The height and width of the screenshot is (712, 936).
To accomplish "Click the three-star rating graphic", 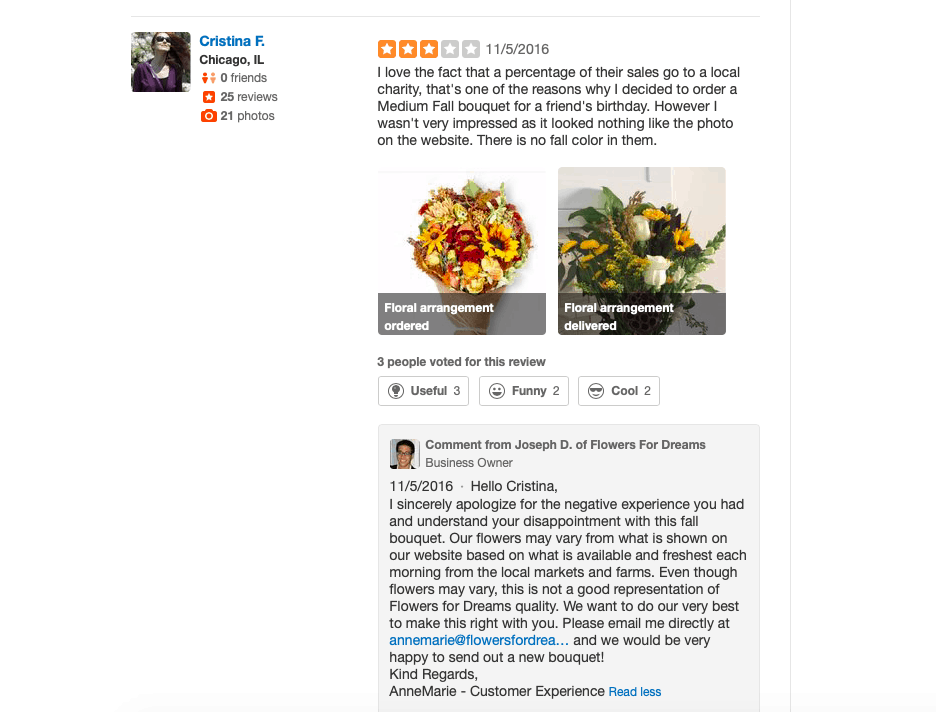I will pyautogui.click(x=428, y=49).
